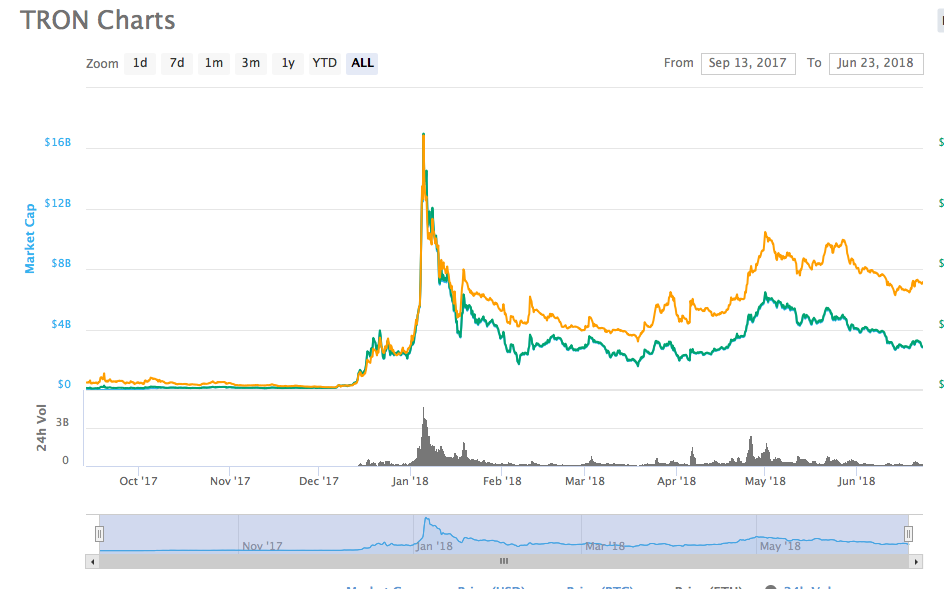Click the TRON Charts heading

click(98, 20)
